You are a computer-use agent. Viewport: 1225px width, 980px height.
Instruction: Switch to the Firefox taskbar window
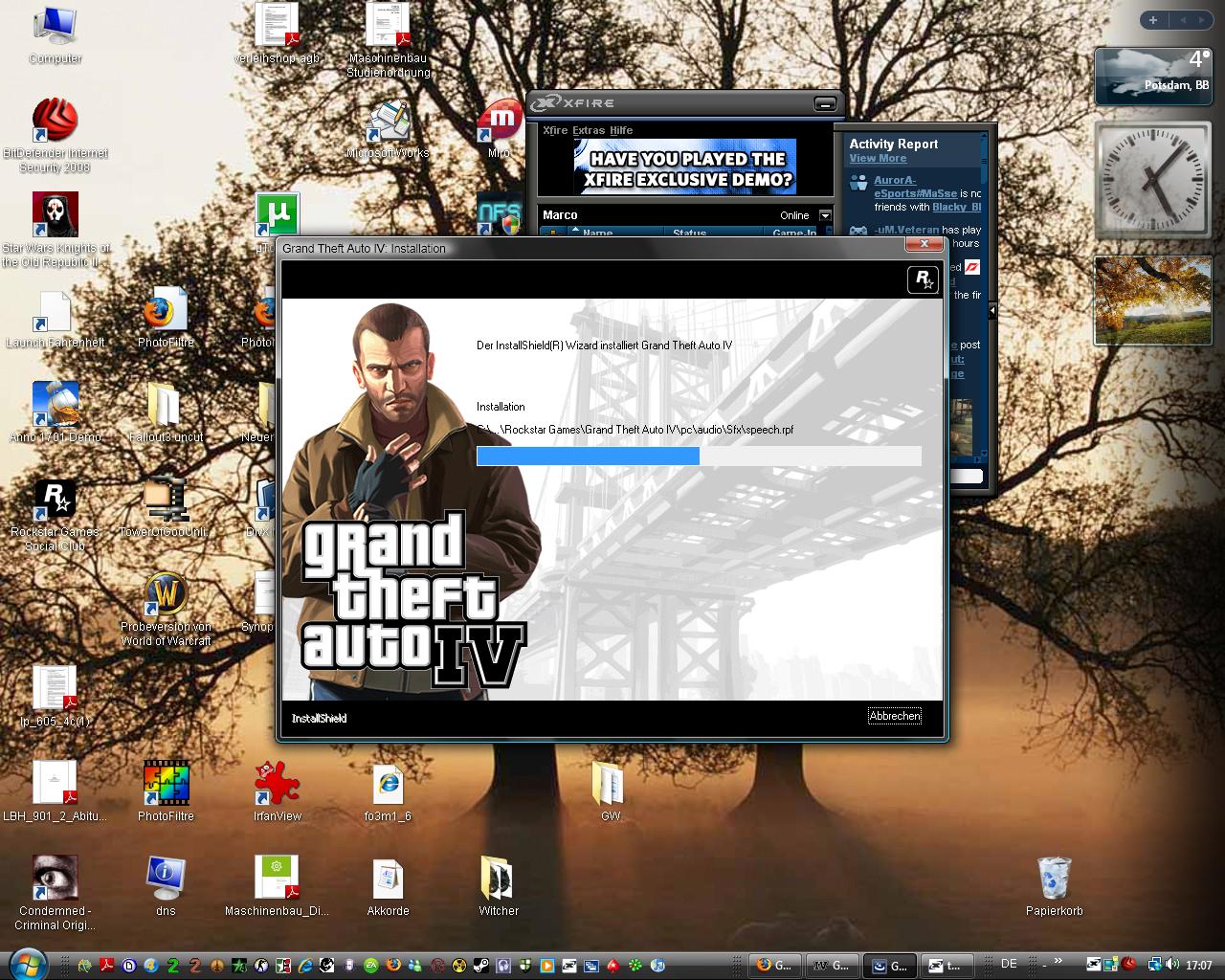tap(775, 965)
